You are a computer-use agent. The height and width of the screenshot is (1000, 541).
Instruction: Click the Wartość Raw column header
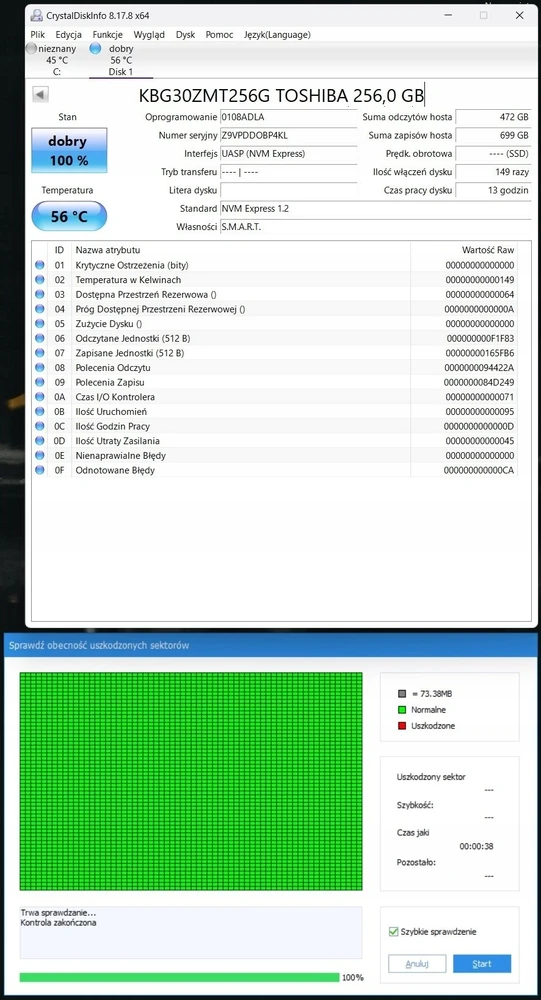[x=488, y=250]
